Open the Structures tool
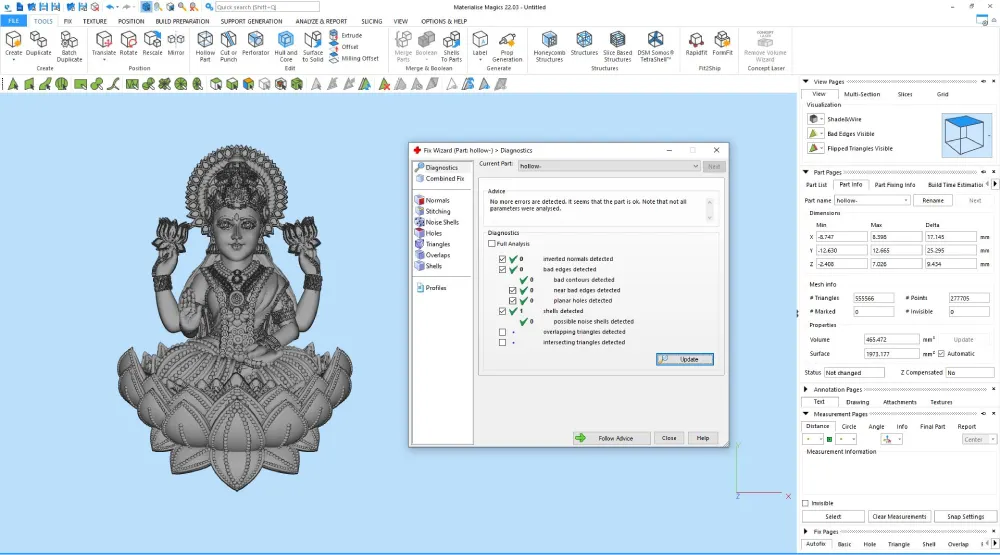1000x555 pixels. click(x=584, y=44)
